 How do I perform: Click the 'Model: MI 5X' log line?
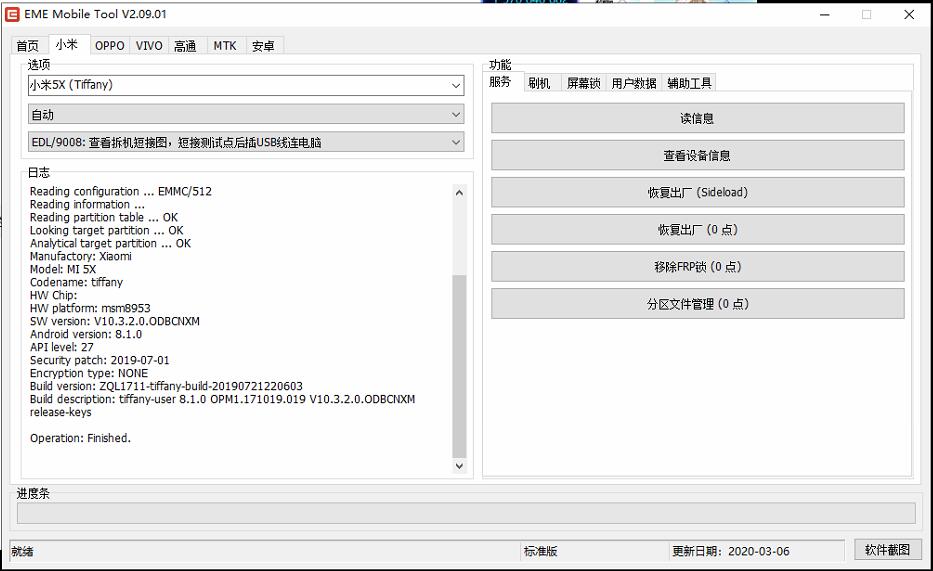[62, 269]
